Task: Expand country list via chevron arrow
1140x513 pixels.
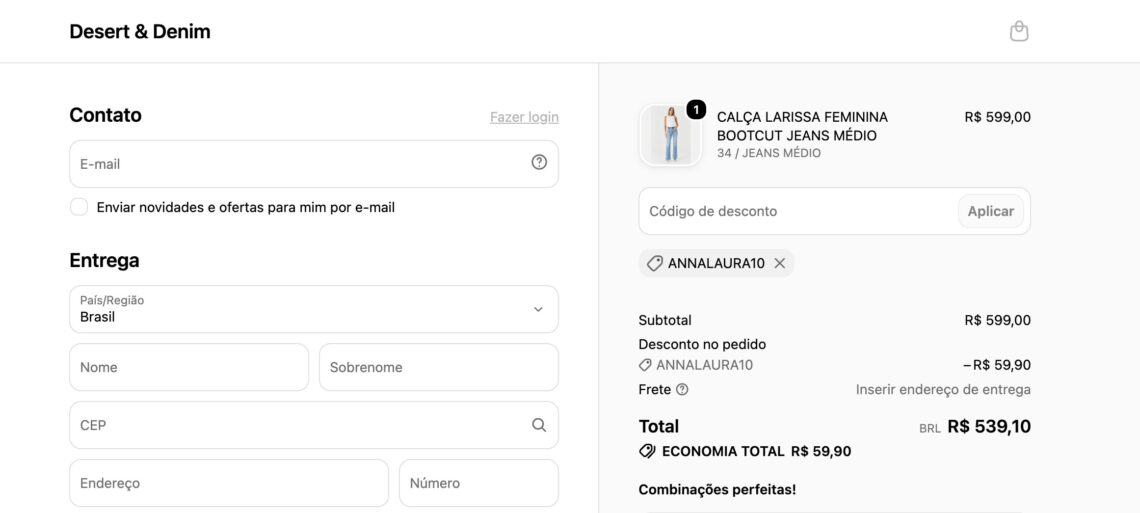Action: [x=538, y=309]
